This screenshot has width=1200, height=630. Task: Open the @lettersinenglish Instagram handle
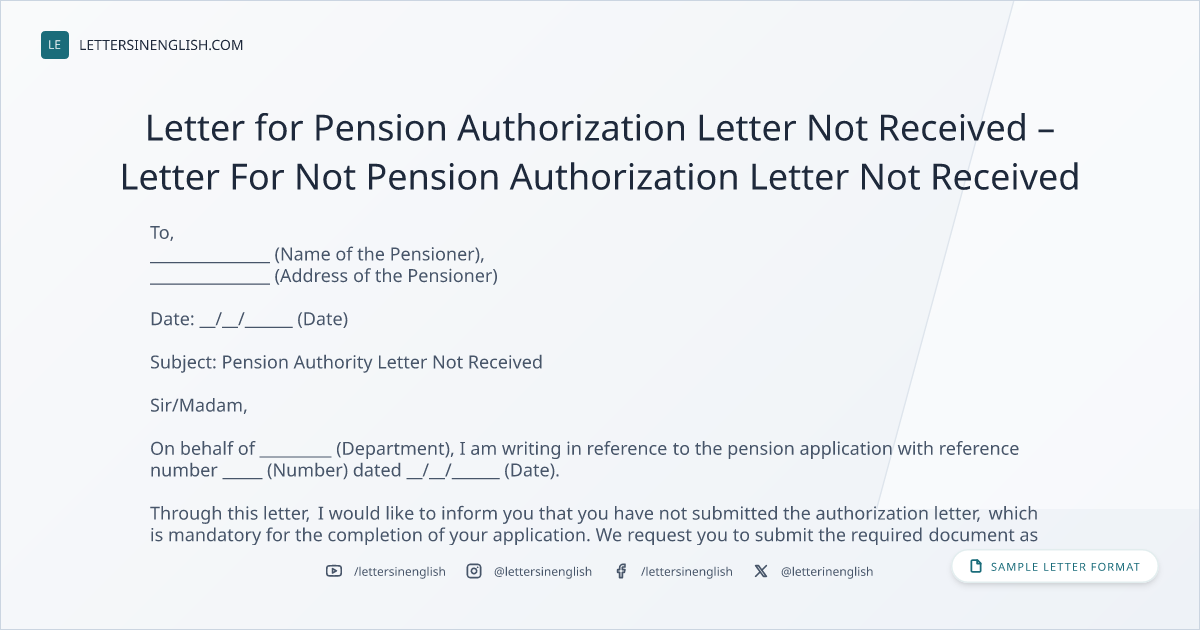pyautogui.click(x=543, y=571)
